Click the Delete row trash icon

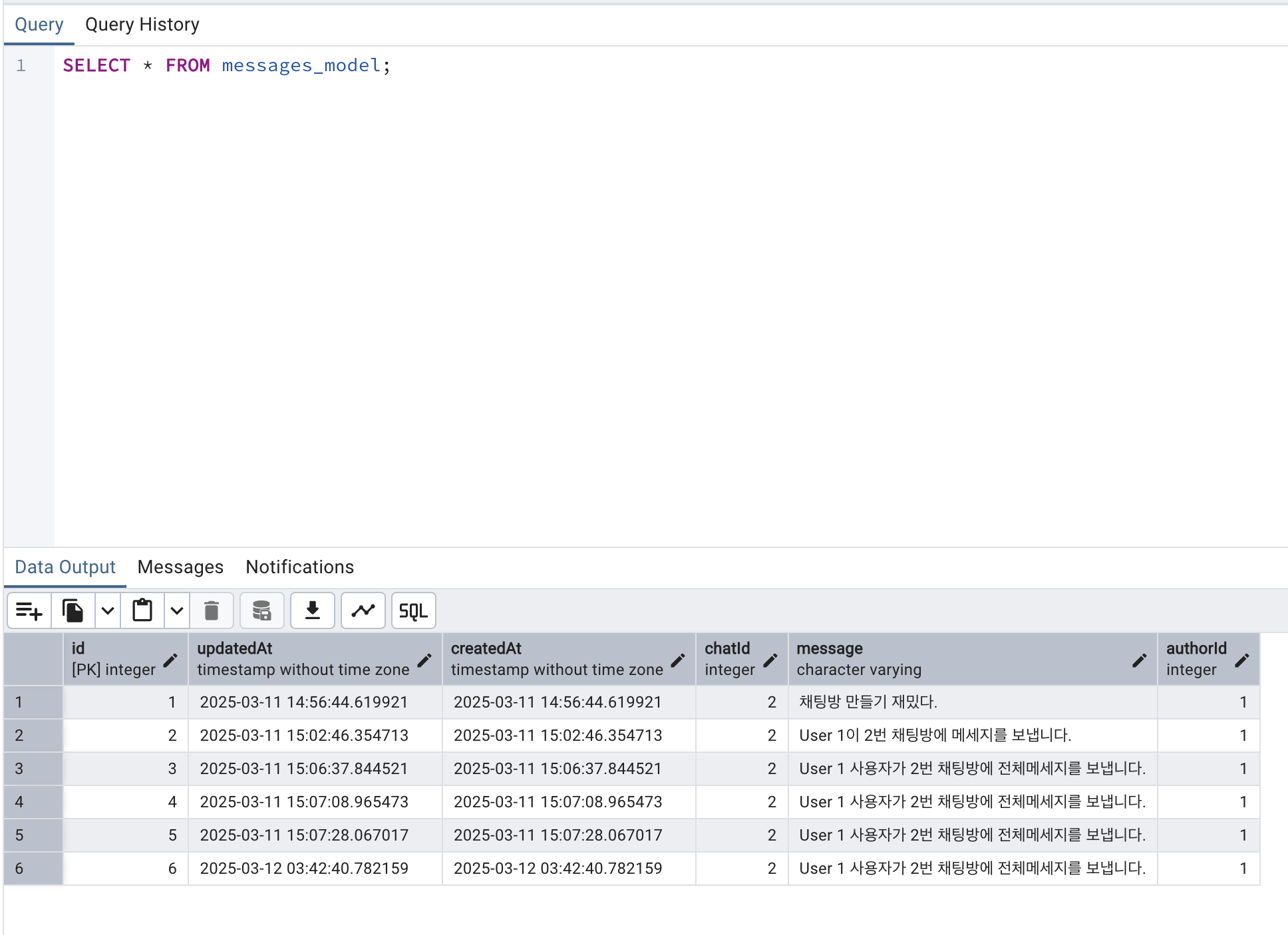pyautogui.click(x=212, y=610)
